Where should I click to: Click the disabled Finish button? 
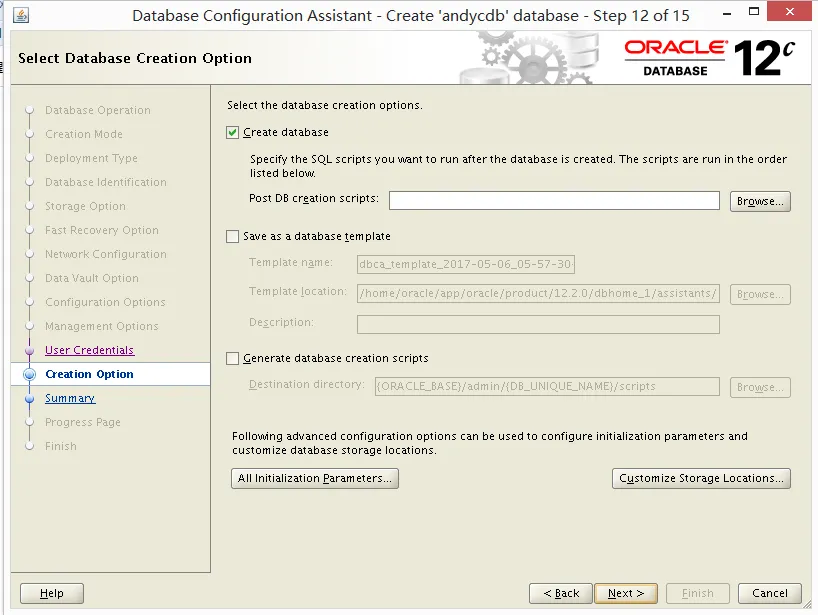697,593
